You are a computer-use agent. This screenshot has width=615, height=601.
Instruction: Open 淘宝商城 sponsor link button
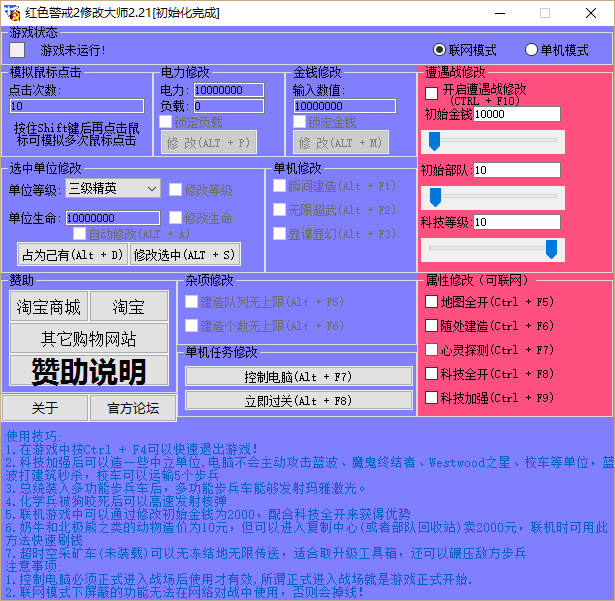click(x=47, y=307)
